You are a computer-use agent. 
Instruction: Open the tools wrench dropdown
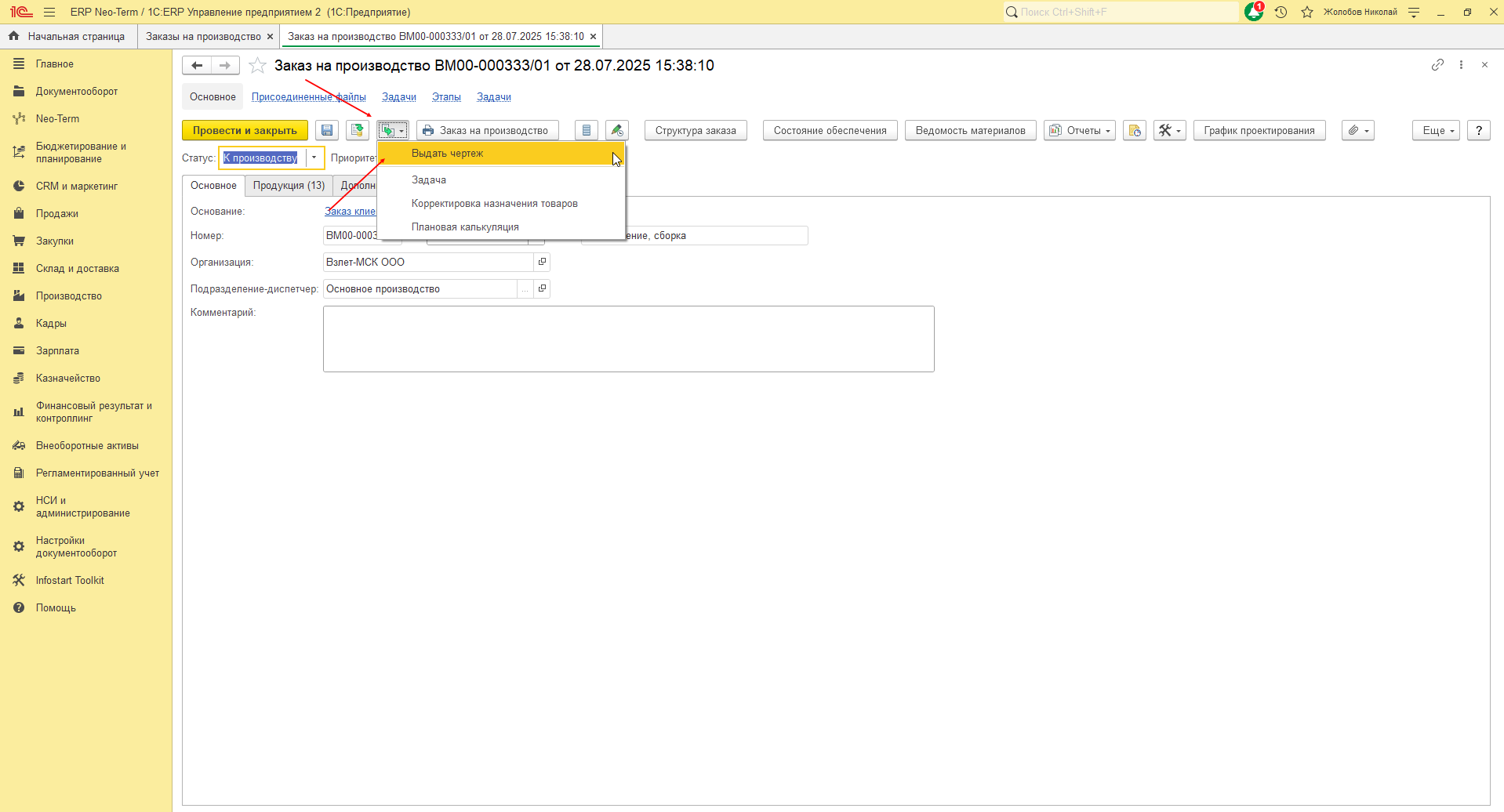click(1170, 131)
